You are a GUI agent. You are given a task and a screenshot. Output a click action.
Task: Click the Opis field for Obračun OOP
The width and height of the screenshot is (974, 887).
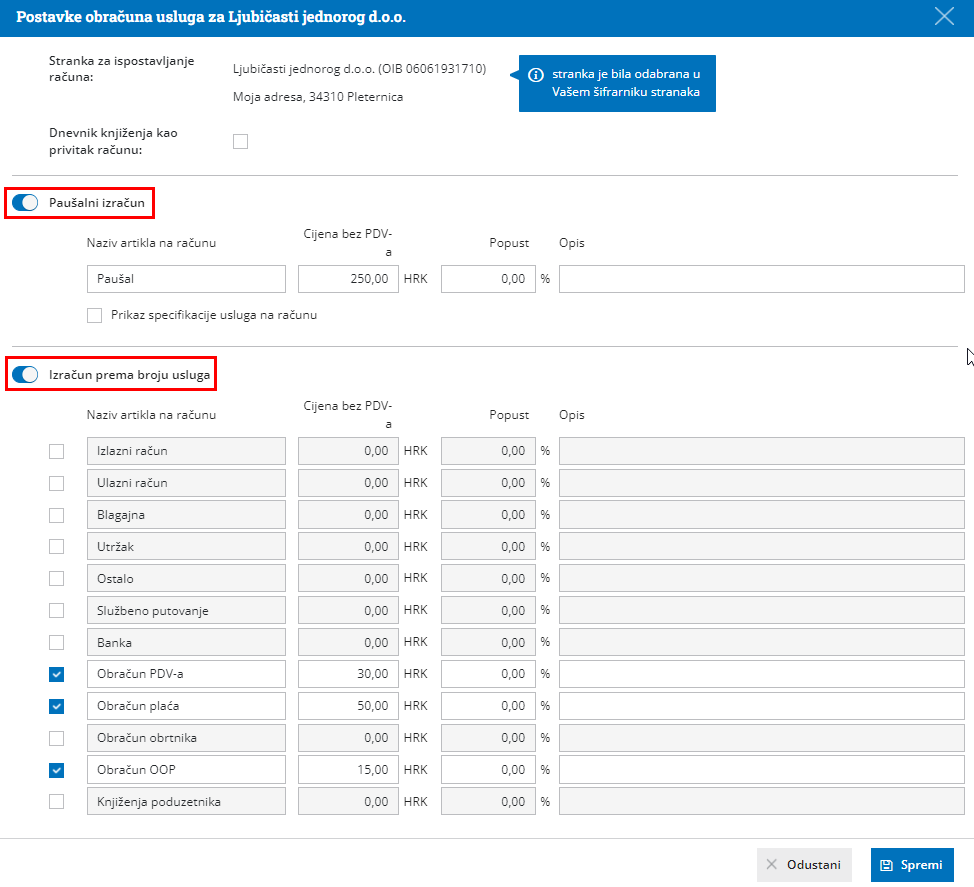click(x=761, y=770)
